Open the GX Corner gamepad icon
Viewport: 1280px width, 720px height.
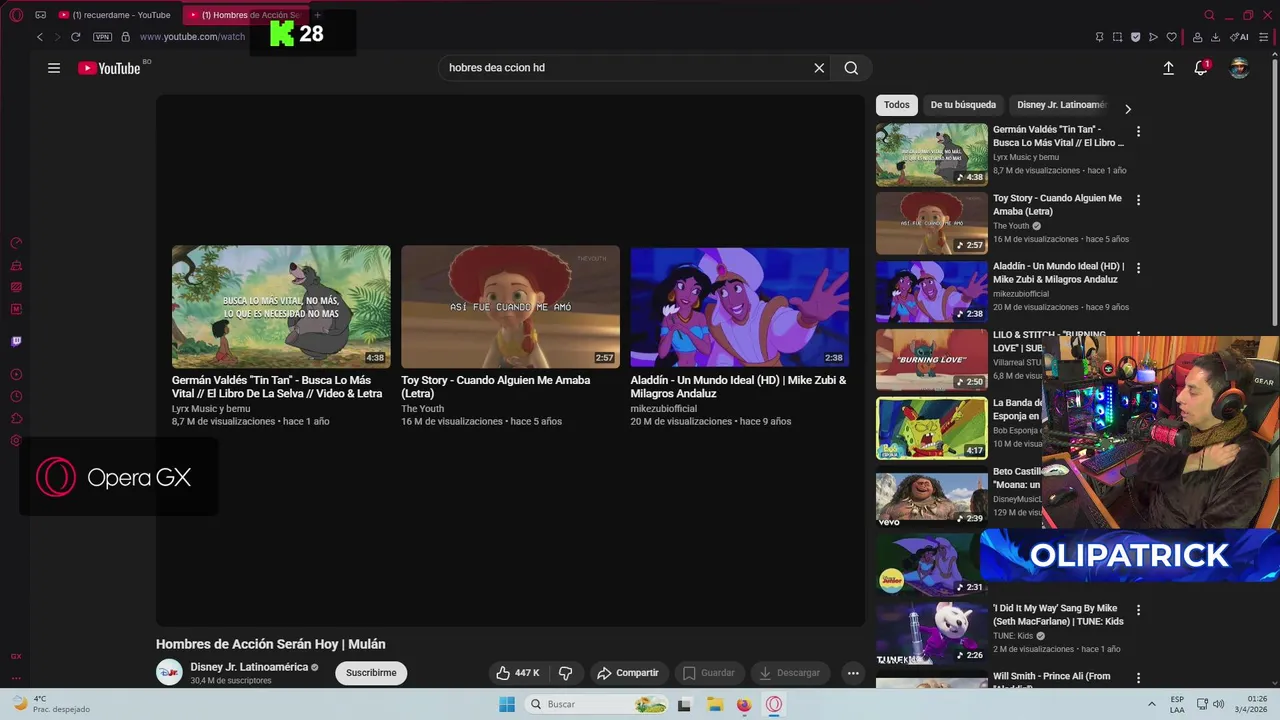pyautogui.click(x=41, y=15)
